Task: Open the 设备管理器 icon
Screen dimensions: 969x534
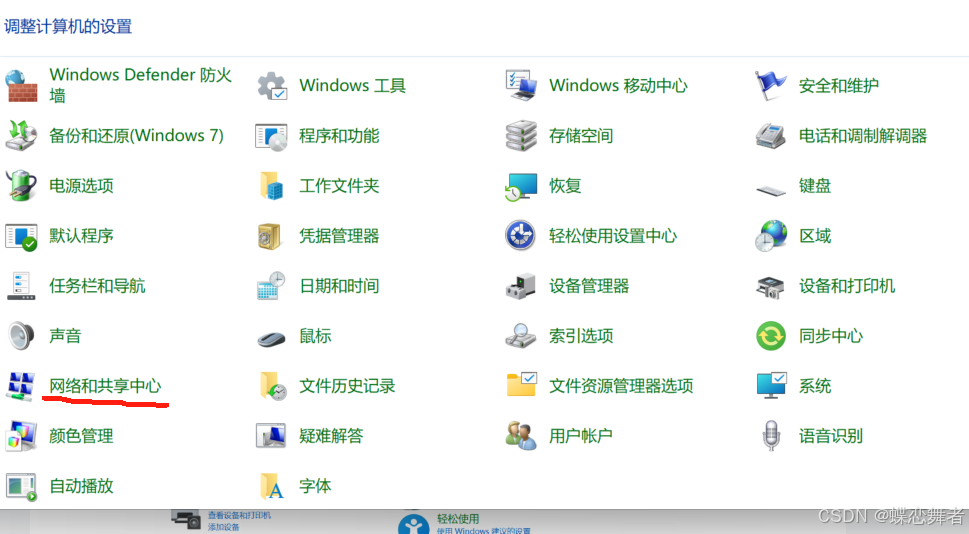Action: pos(521,286)
